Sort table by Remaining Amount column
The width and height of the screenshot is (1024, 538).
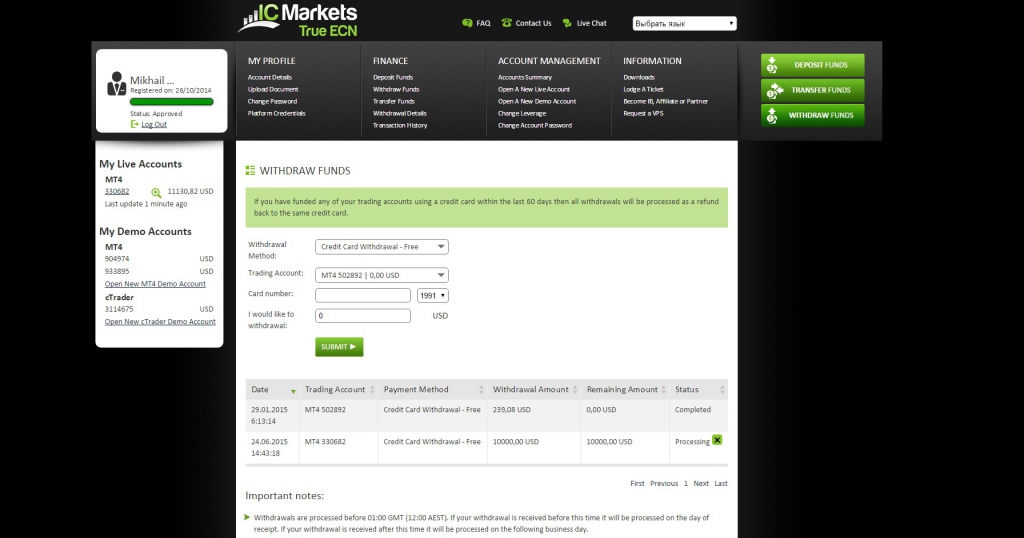tap(625, 389)
